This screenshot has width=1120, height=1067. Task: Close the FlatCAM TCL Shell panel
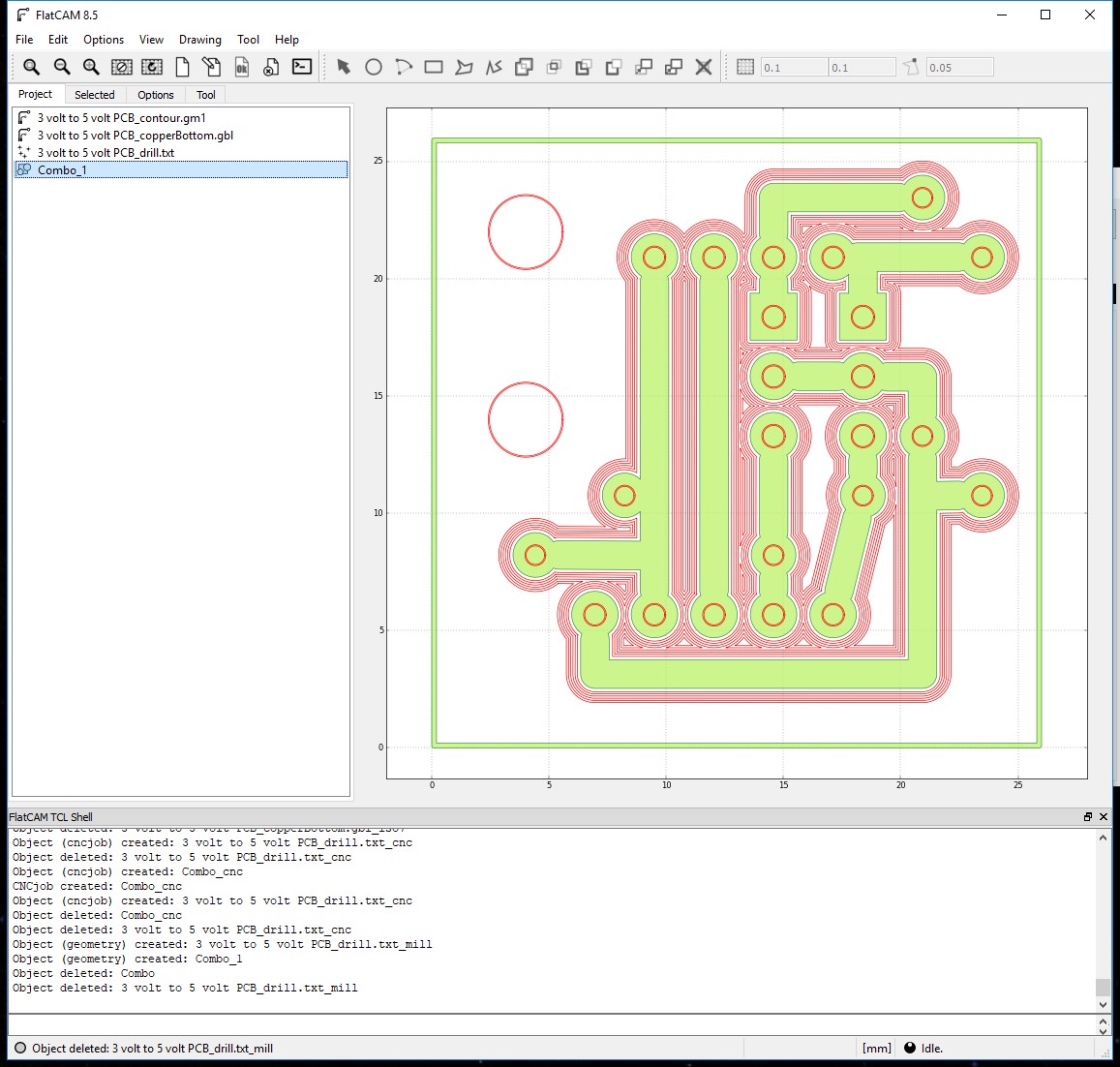click(1104, 817)
